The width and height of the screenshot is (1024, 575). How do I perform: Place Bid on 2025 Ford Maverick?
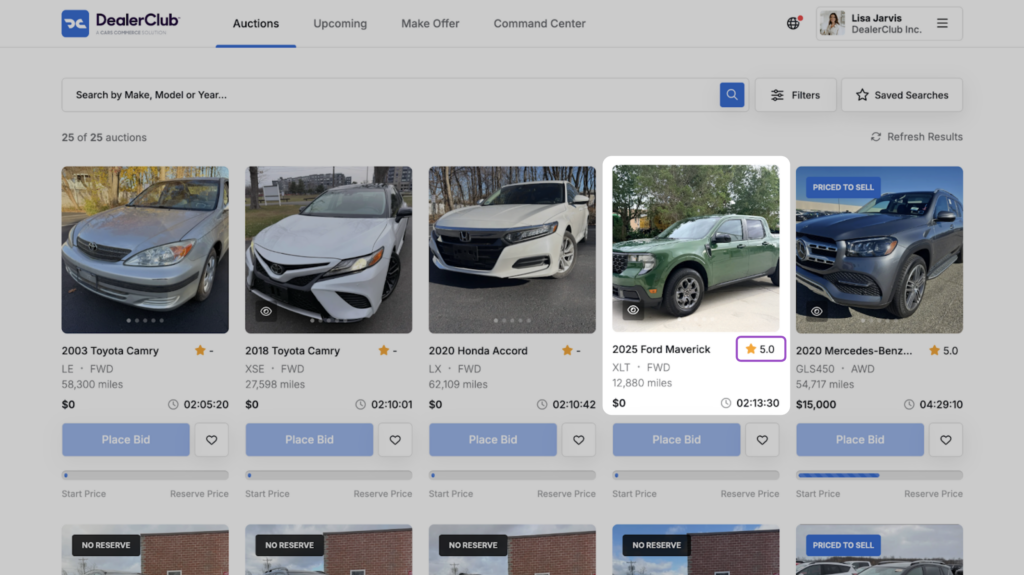[x=677, y=440]
